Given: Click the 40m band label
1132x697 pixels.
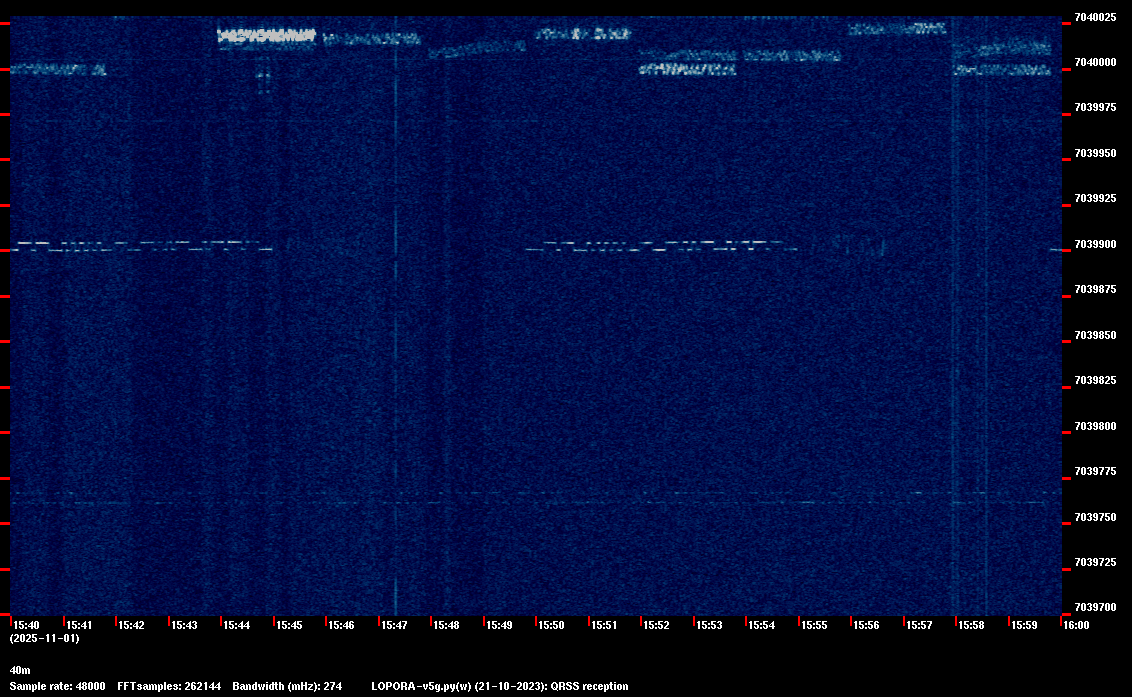Looking at the screenshot, I should point(20,671).
